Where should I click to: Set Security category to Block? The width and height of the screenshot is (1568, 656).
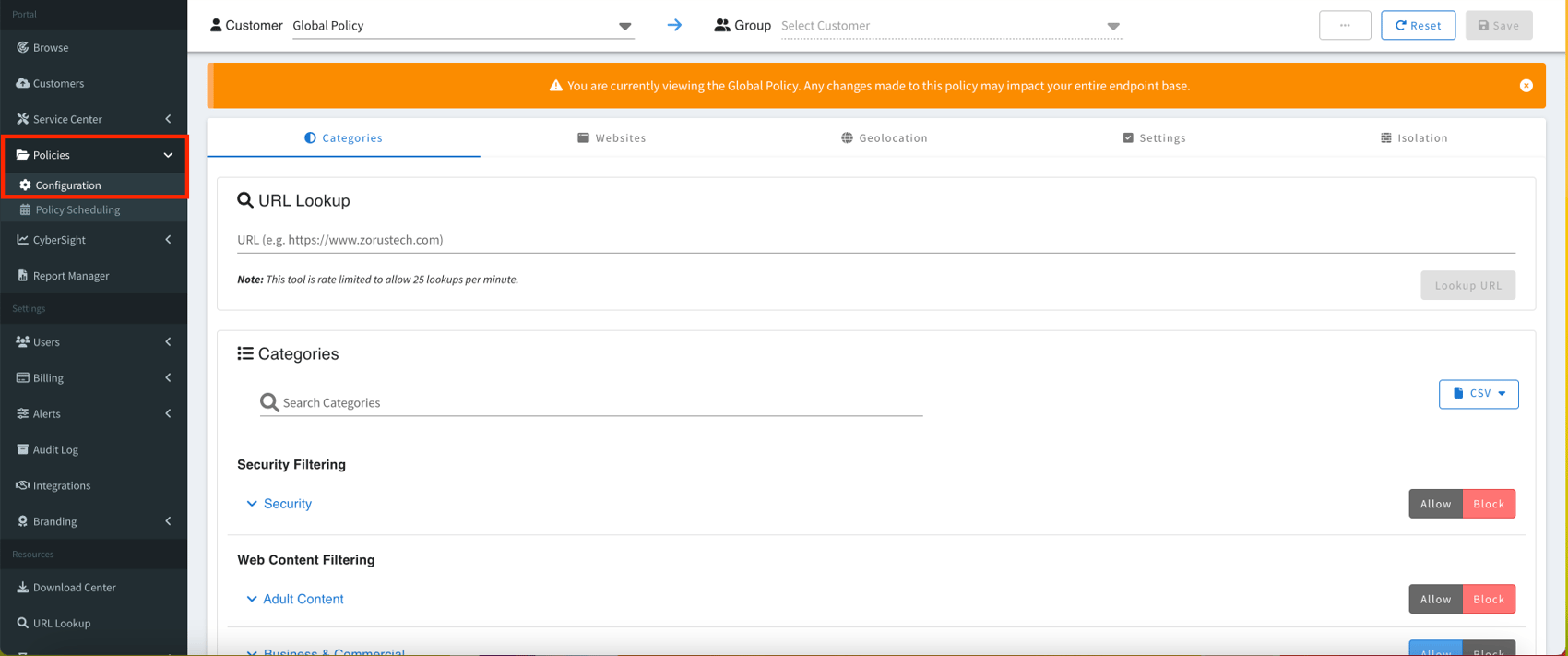coord(1488,504)
